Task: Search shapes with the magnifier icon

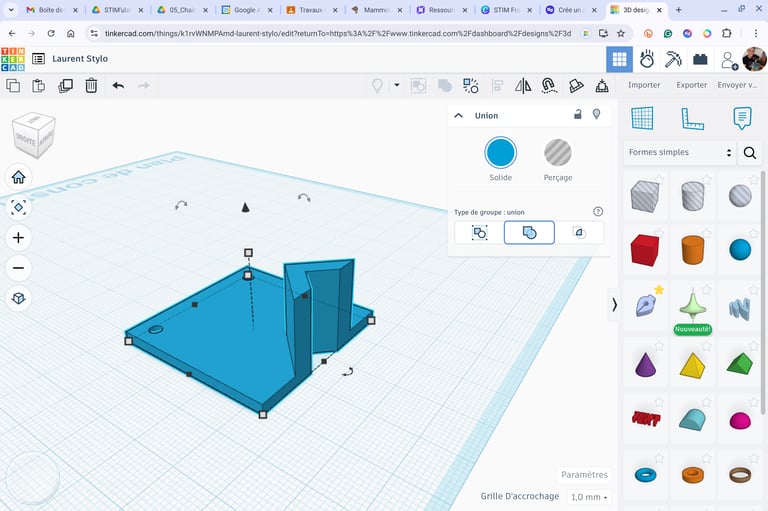Action: [x=750, y=153]
